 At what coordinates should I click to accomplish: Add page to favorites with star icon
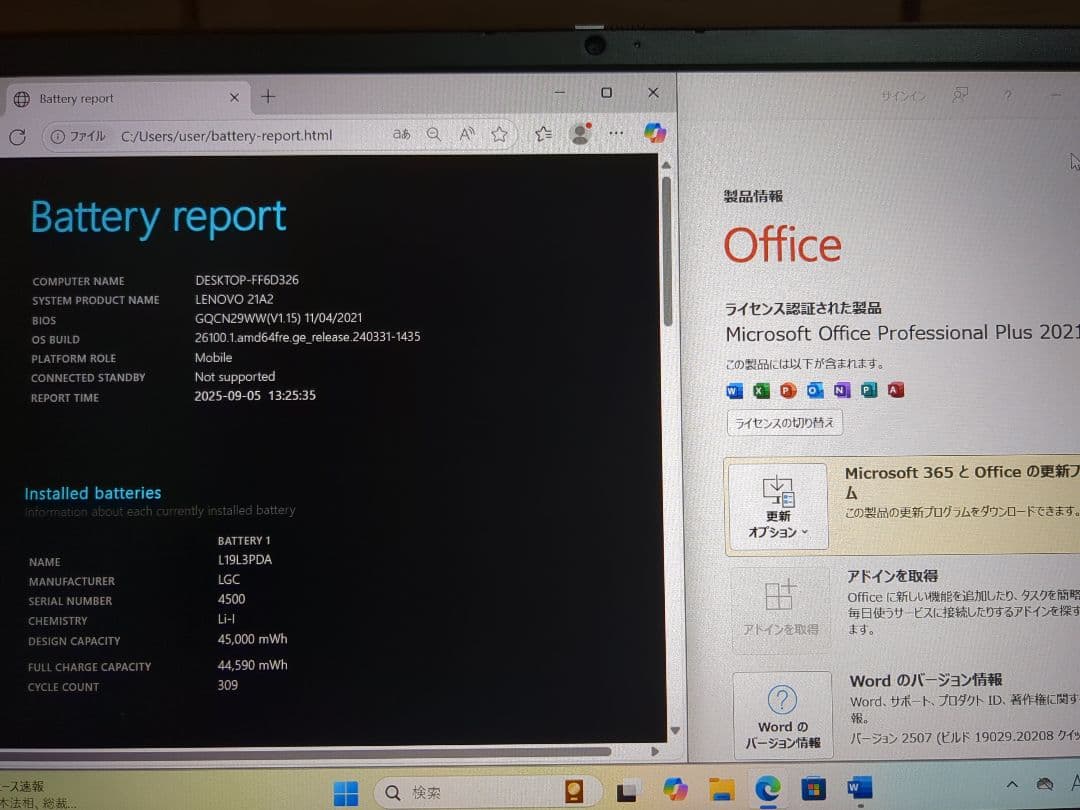click(499, 134)
